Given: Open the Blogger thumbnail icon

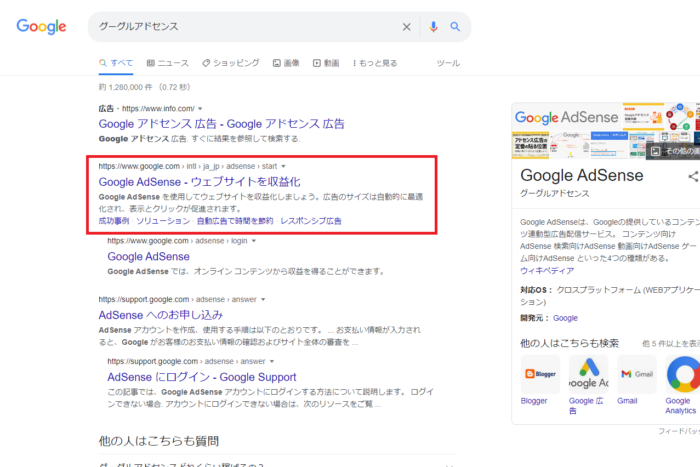Looking at the screenshot, I should pos(540,374).
